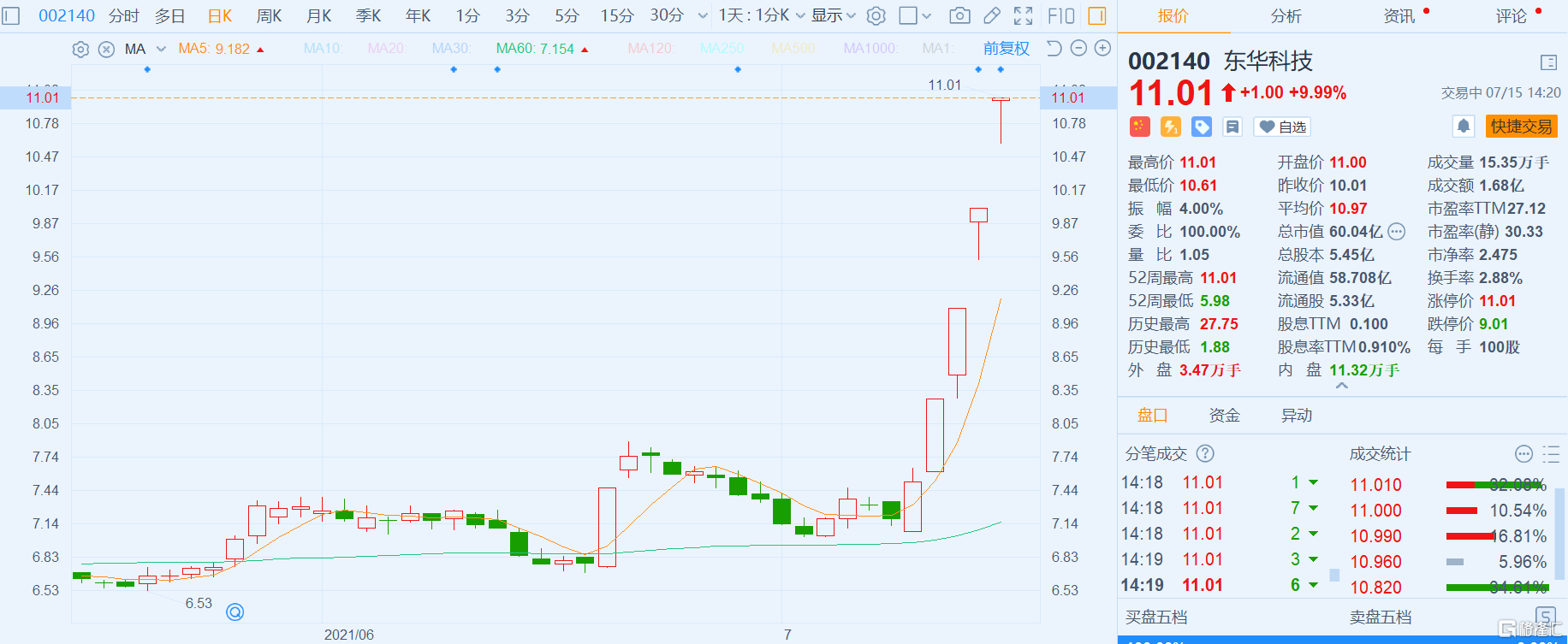Expand more minute intervals after 30分
This screenshot has width=1568, height=644.
tap(703, 15)
